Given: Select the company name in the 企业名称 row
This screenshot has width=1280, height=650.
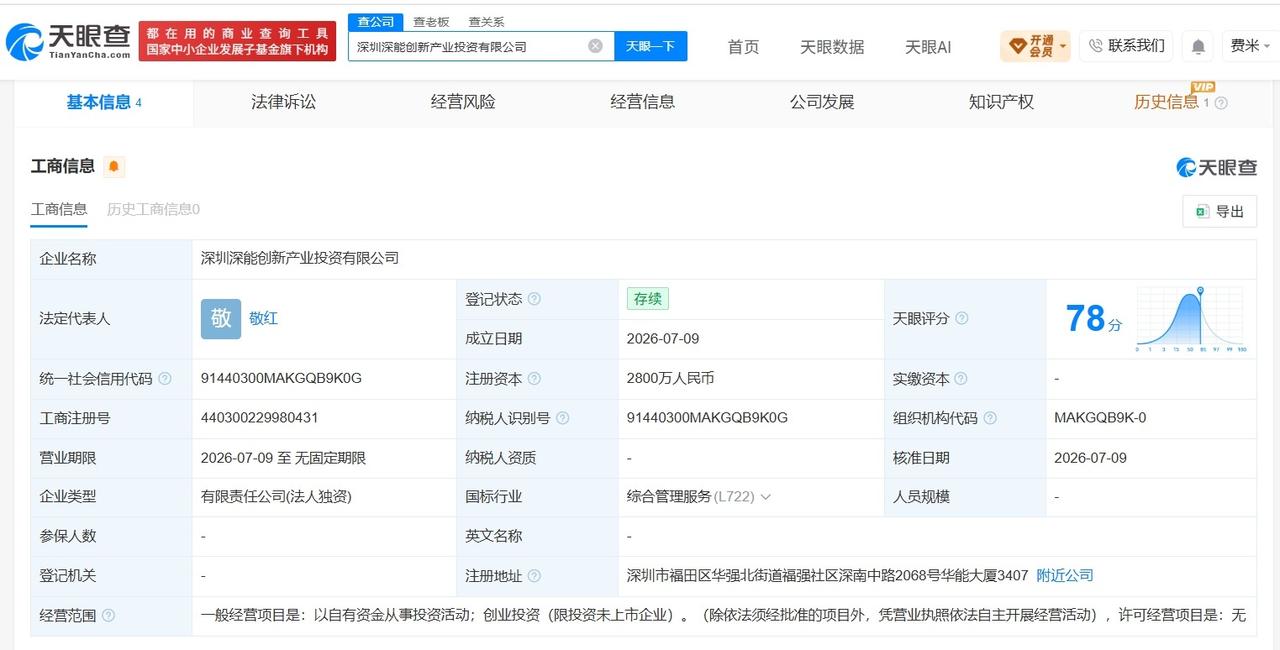Looking at the screenshot, I should (300, 259).
